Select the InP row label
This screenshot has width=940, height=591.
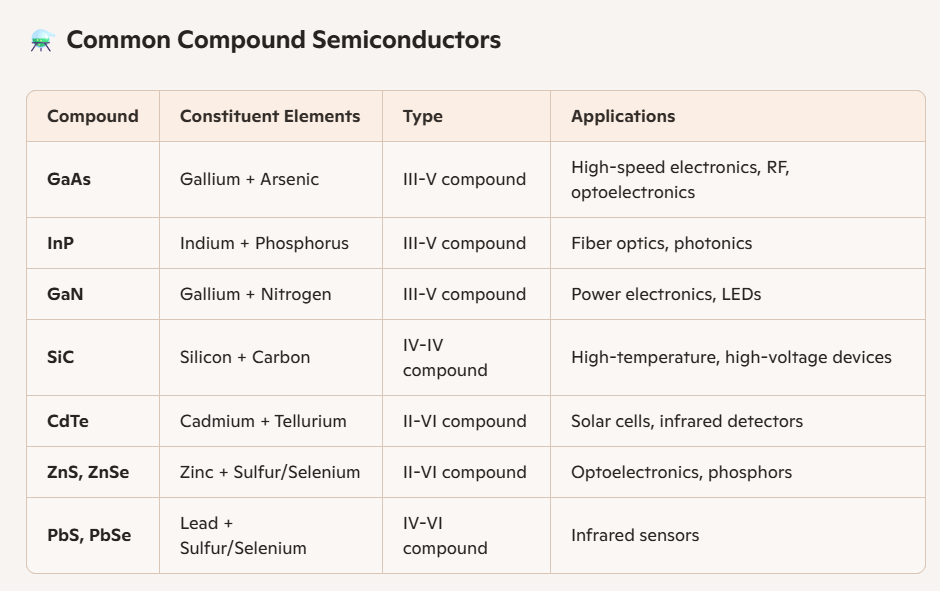click(x=60, y=243)
